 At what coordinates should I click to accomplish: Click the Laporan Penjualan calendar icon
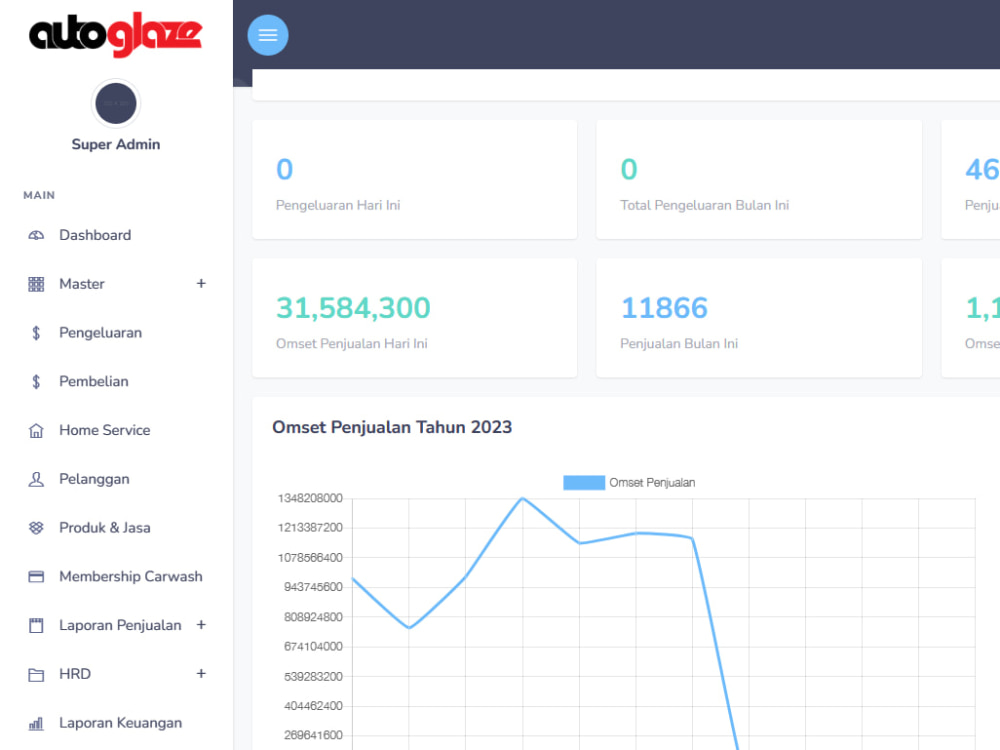coord(36,626)
